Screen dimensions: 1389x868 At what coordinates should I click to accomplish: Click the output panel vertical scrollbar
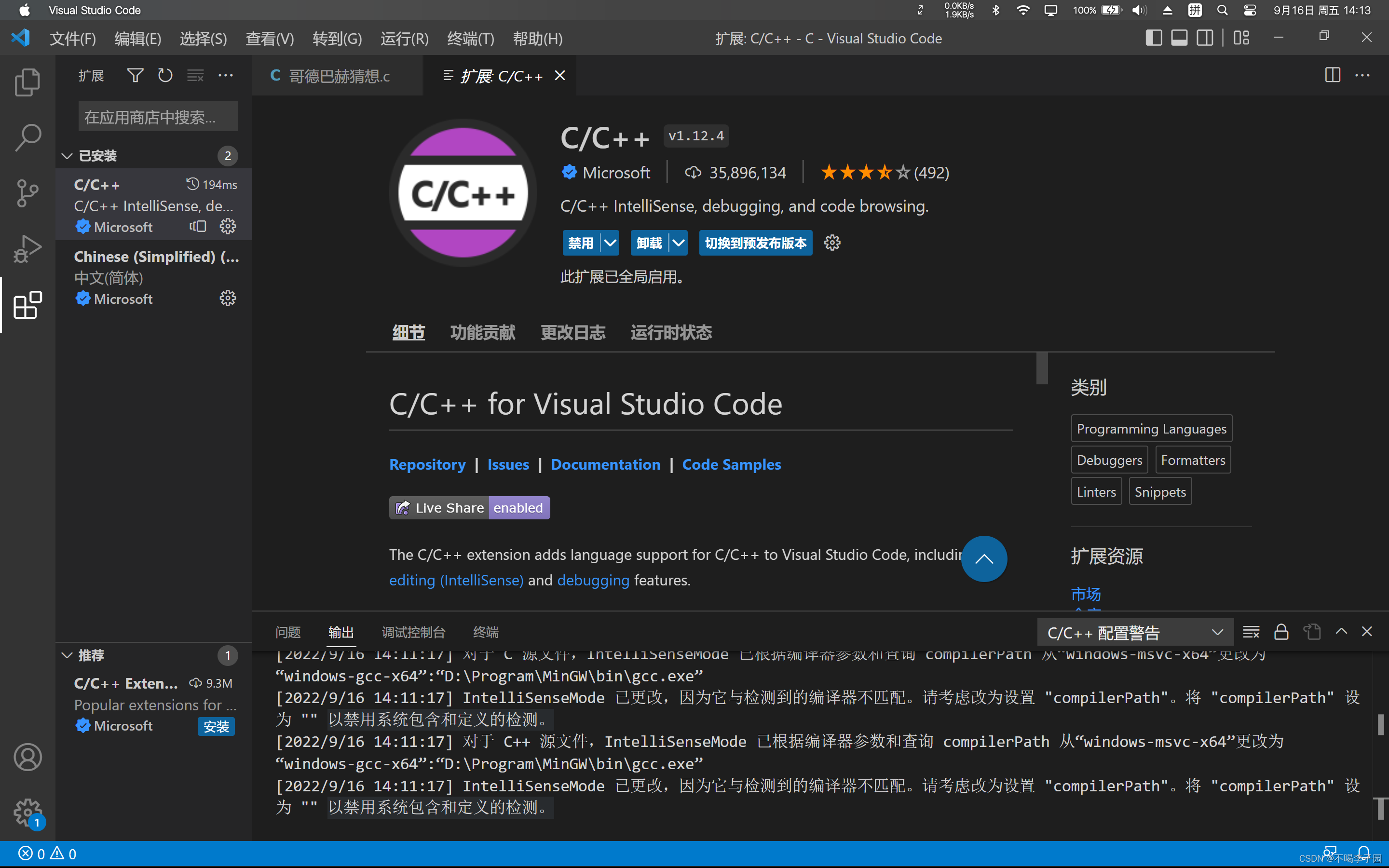[x=1380, y=724]
